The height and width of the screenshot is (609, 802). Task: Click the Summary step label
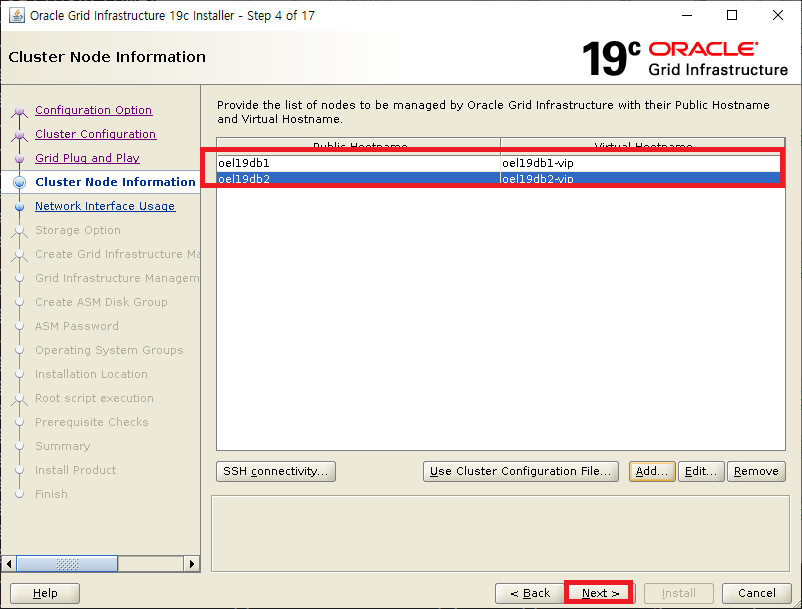(62, 446)
